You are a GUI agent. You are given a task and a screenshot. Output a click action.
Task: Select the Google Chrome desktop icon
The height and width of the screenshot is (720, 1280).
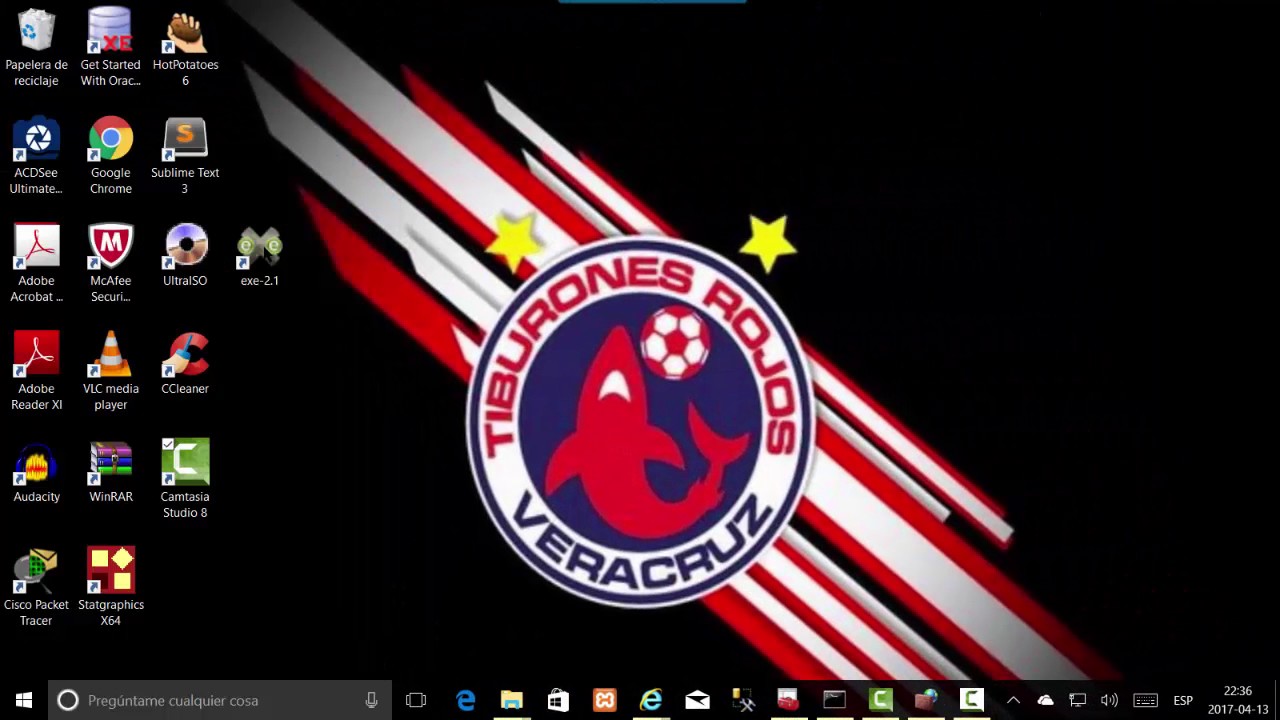pyautogui.click(x=110, y=155)
